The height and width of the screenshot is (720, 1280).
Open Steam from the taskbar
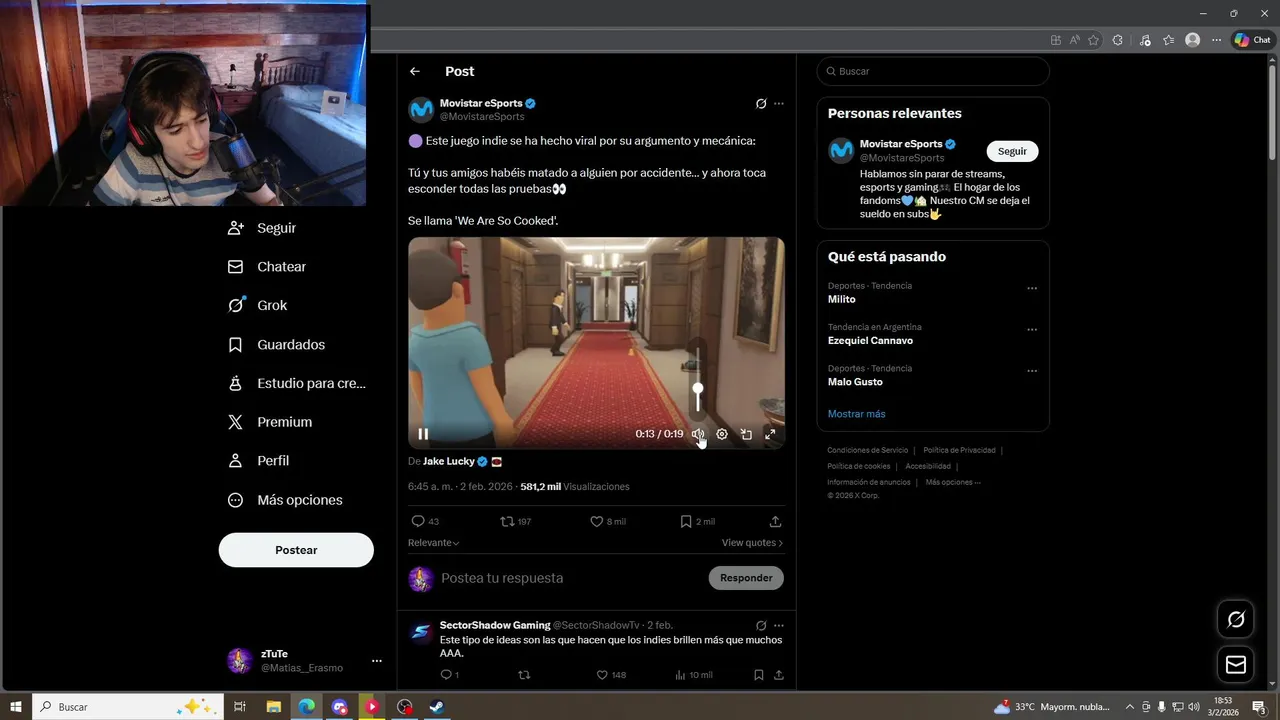437,707
